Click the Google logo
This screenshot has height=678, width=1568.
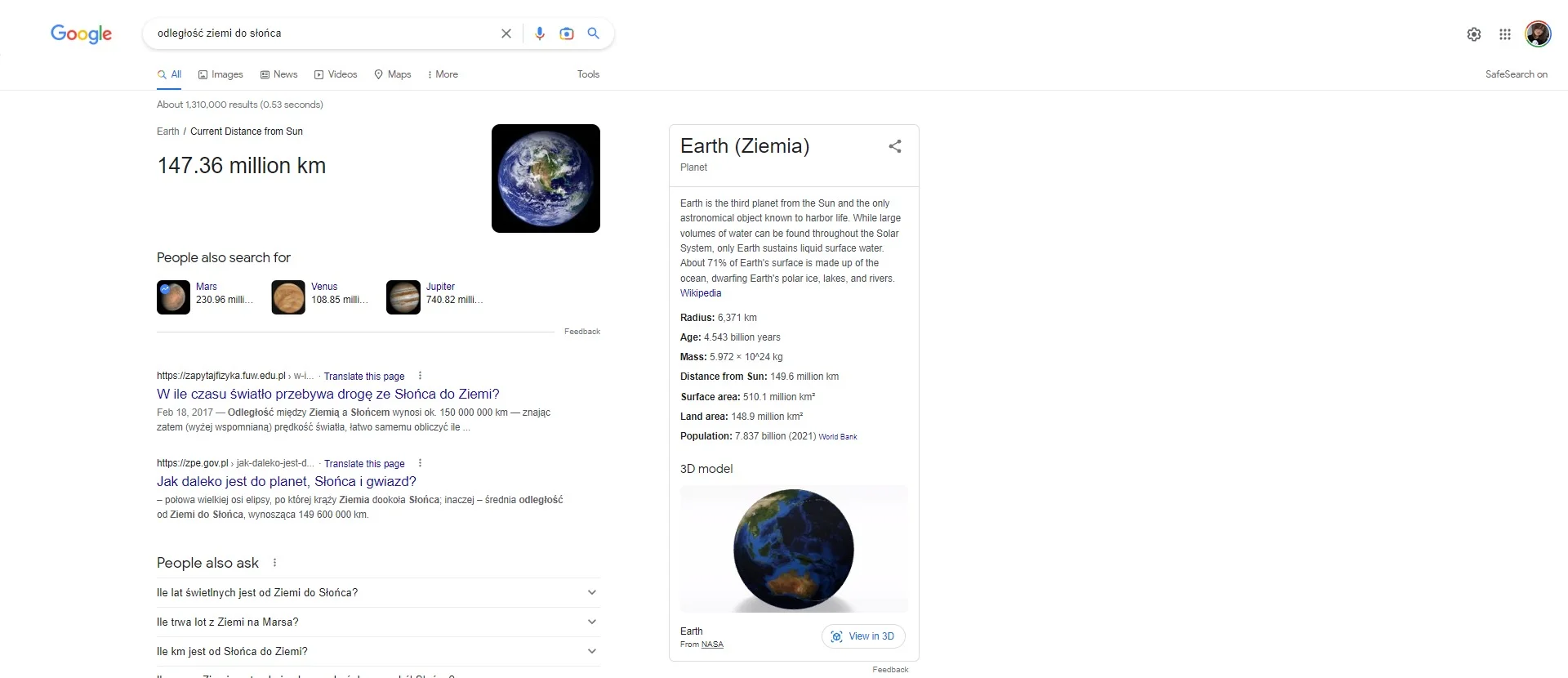(81, 33)
